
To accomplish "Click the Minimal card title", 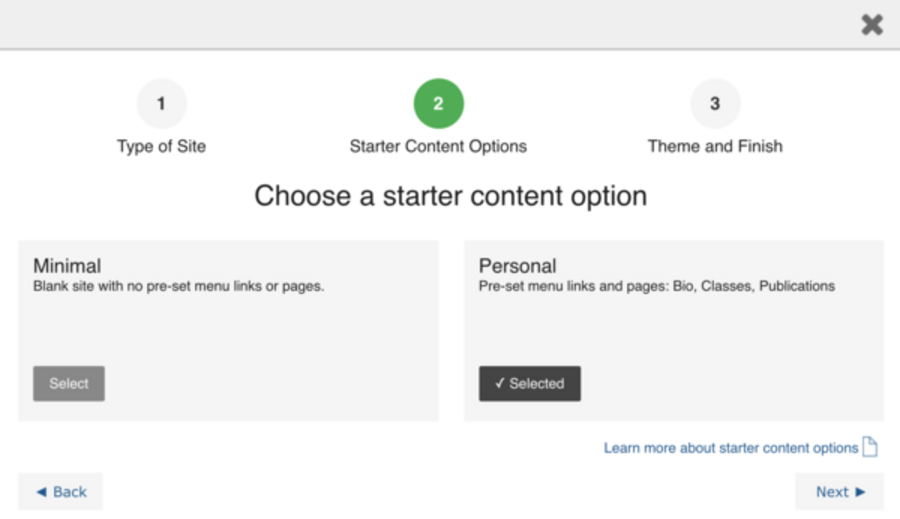I will coord(67,266).
